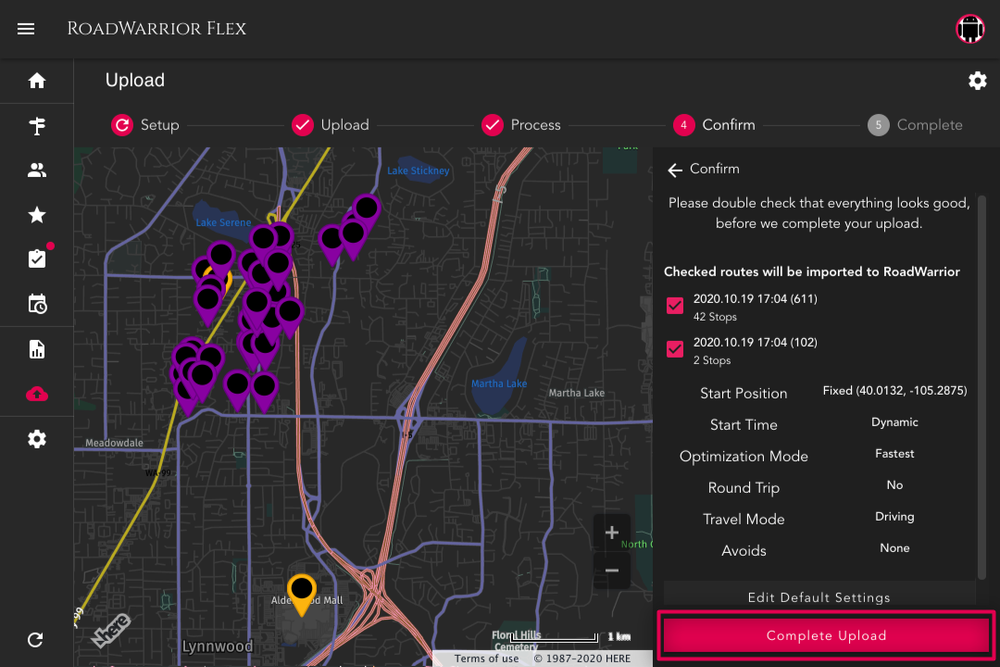The height and width of the screenshot is (667, 1000).
Task: Click the refresh icon at sidebar bottom
Action: click(x=36, y=640)
